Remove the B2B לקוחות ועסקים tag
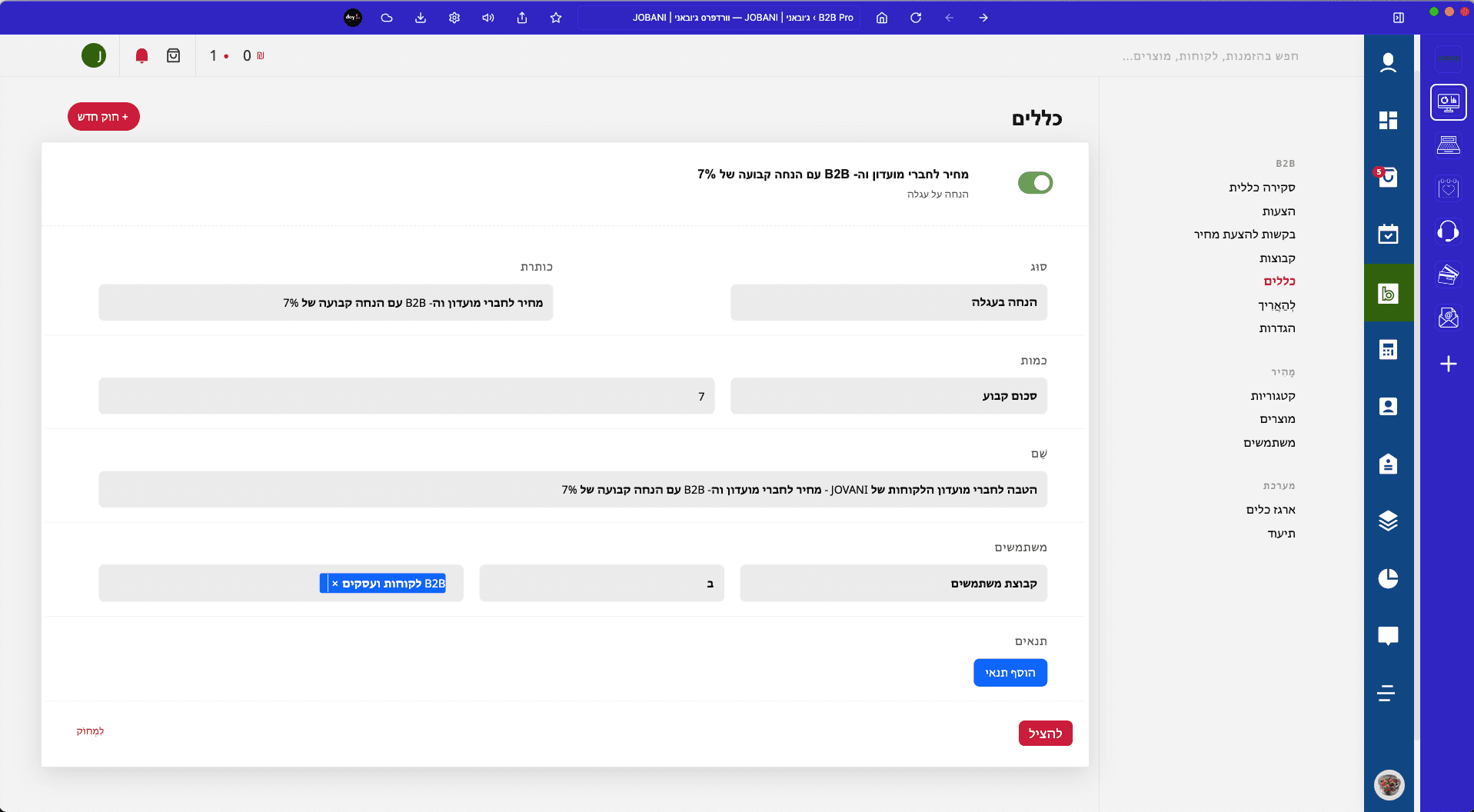This screenshot has width=1474, height=812. point(335,584)
